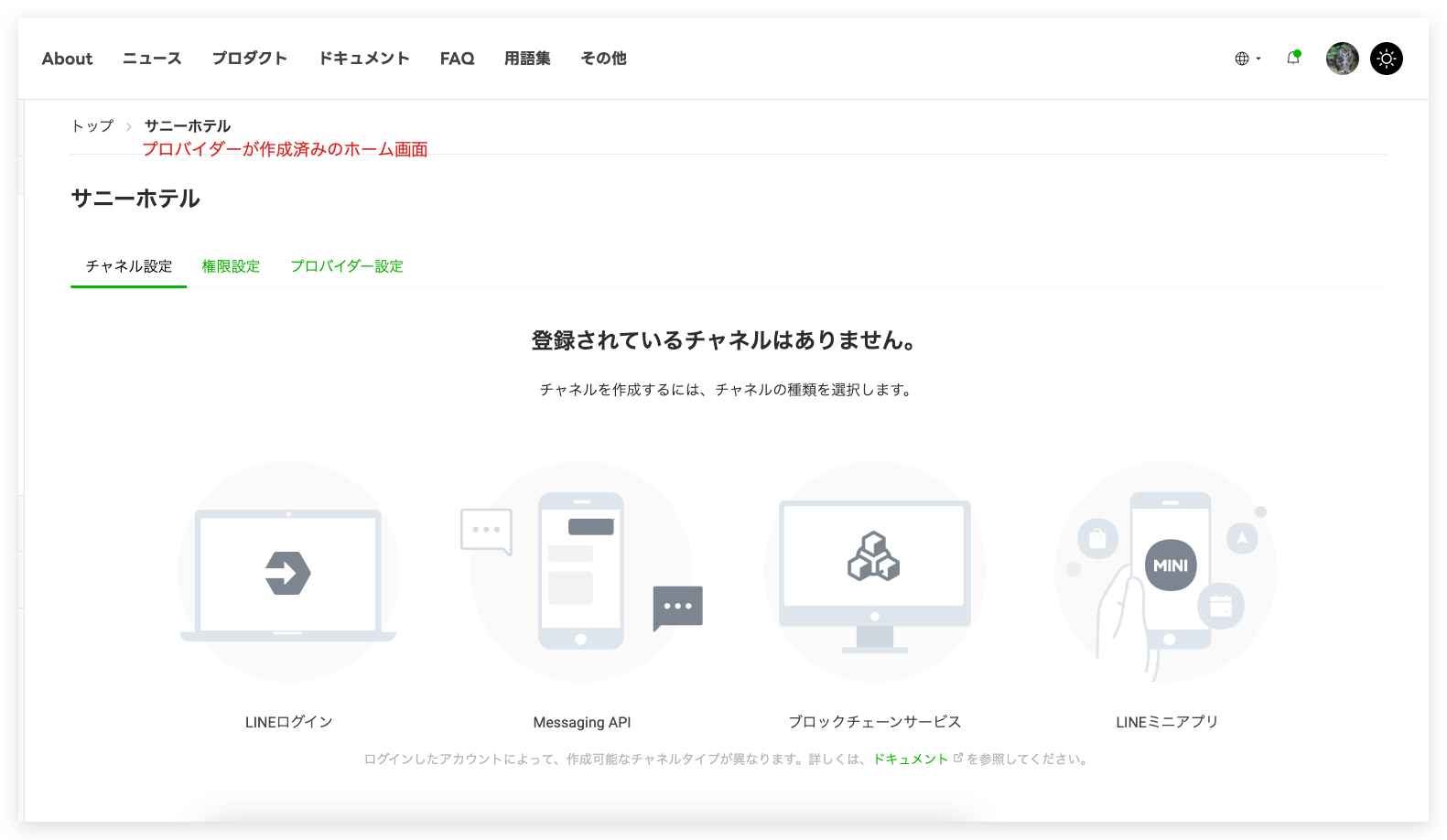Click the ブロックチェーンサービス label
The width and height of the screenshot is (1447, 840).
875,722
